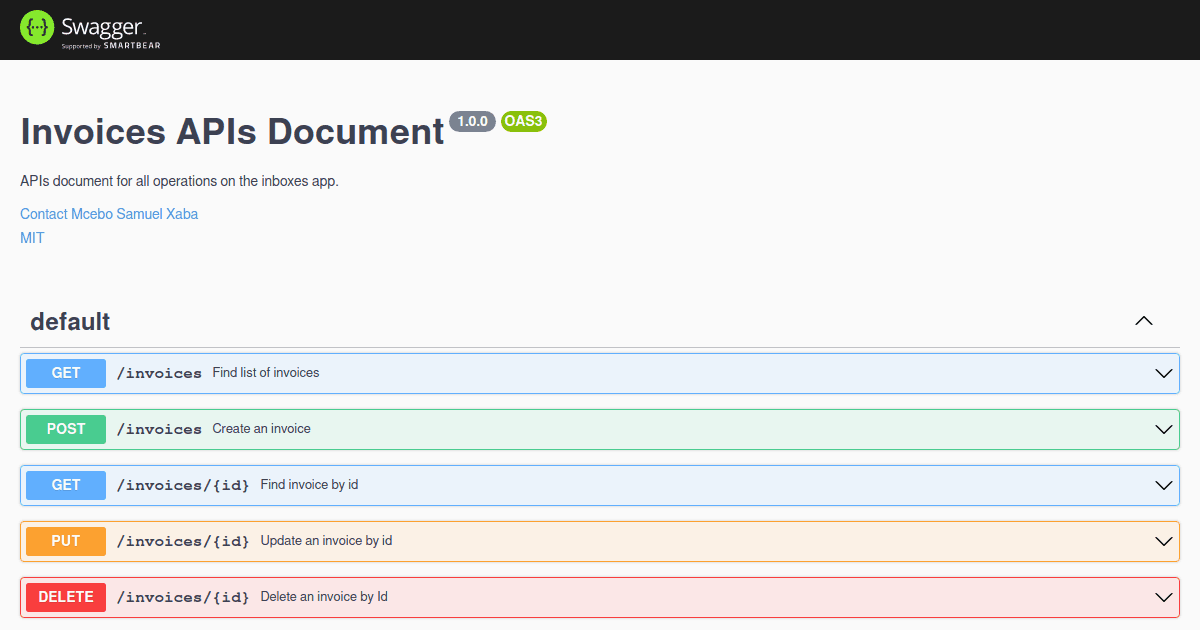Click the POST method badge
The height and width of the screenshot is (630, 1200).
[x=66, y=429]
